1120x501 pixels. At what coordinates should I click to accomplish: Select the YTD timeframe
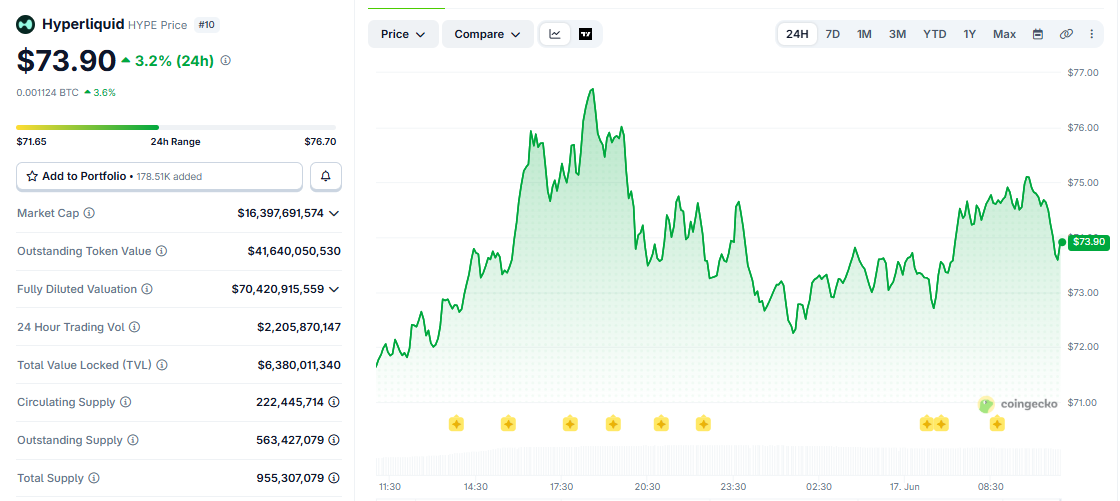[x=934, y=34]
